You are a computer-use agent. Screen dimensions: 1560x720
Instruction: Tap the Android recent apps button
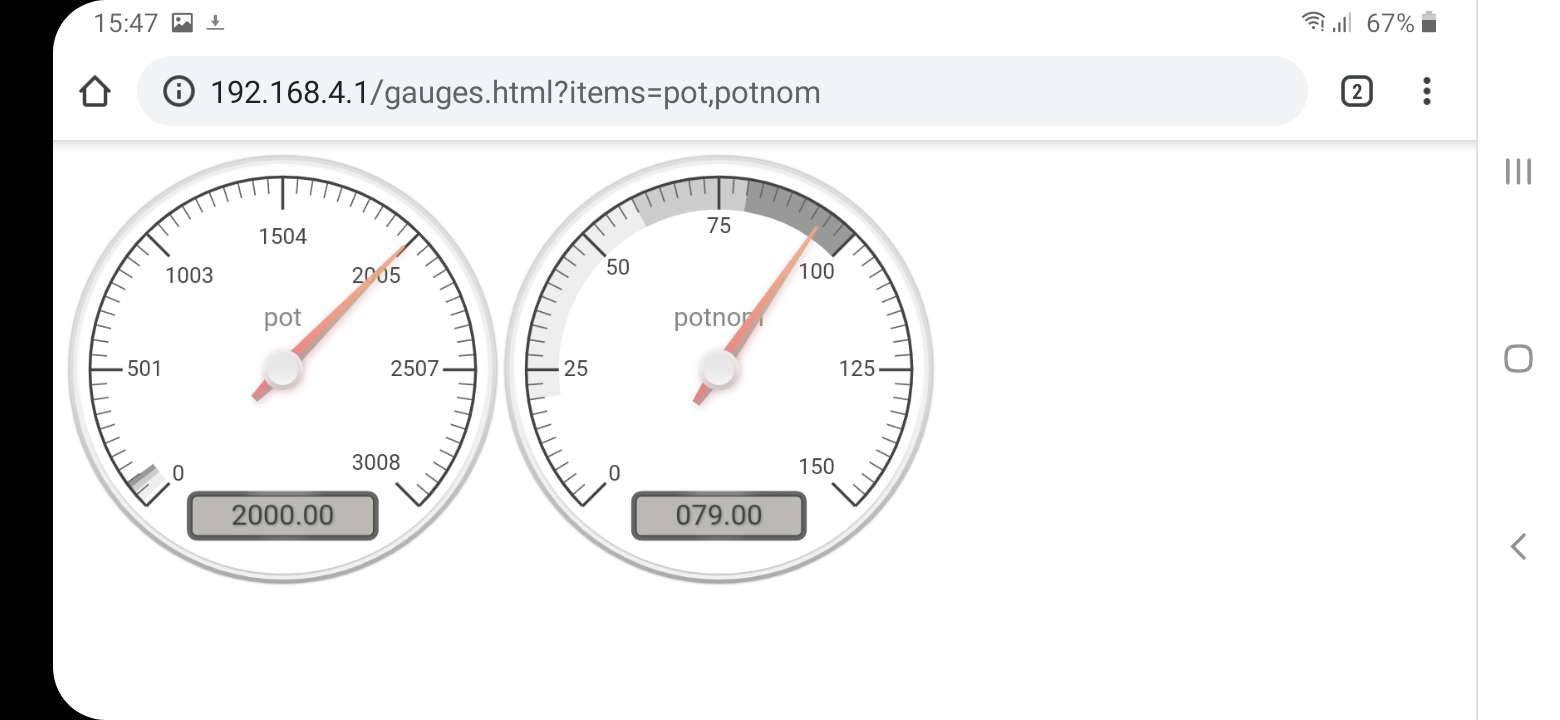point(1518,171)
